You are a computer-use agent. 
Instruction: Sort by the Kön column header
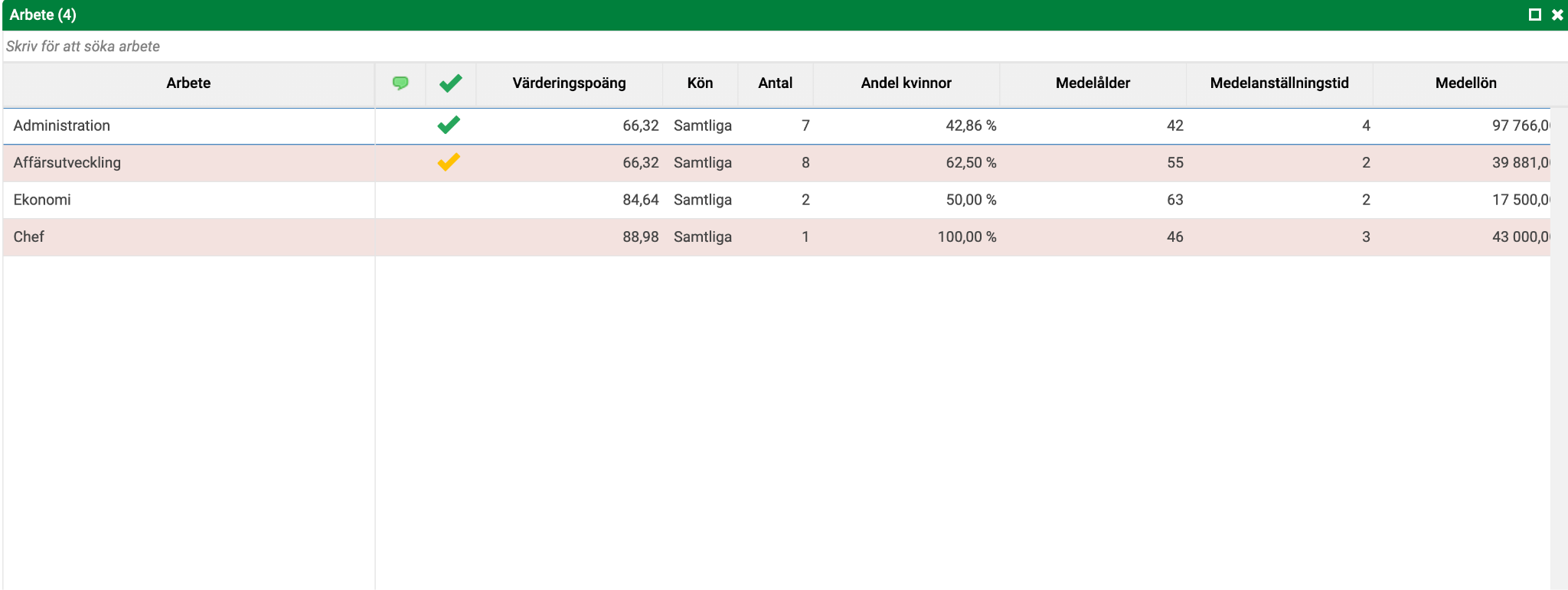[x=700, y=83]
